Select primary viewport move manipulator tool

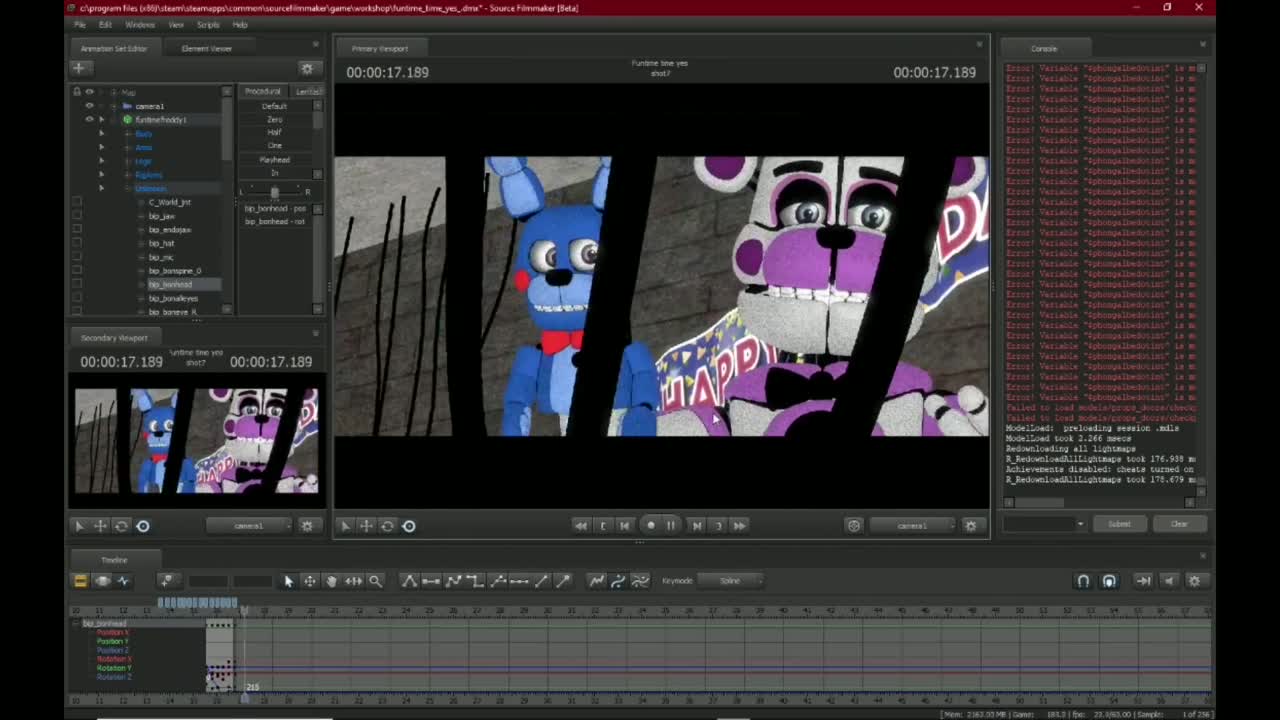click(x=366, y=526)
